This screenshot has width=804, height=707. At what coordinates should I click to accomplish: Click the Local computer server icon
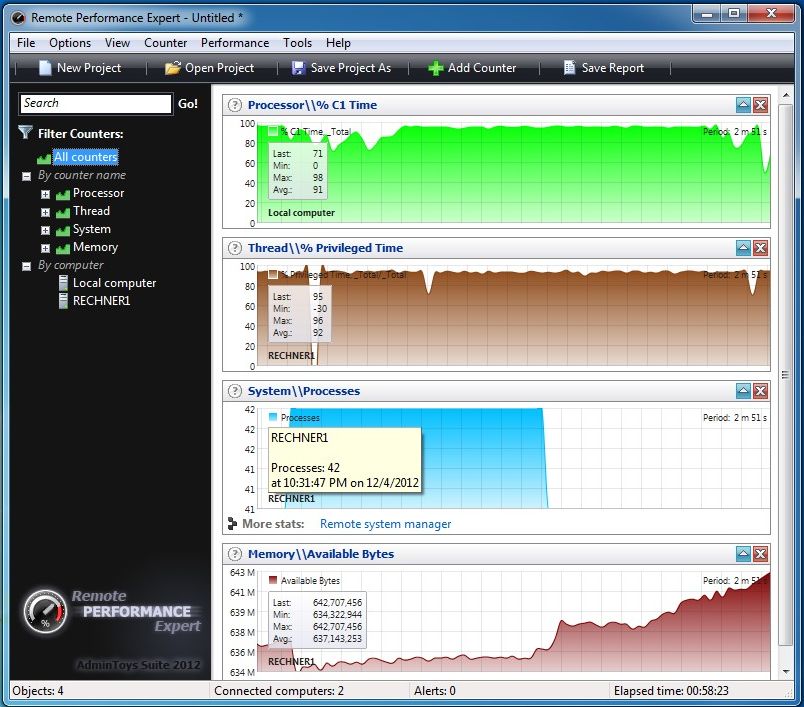click(63, 283)
